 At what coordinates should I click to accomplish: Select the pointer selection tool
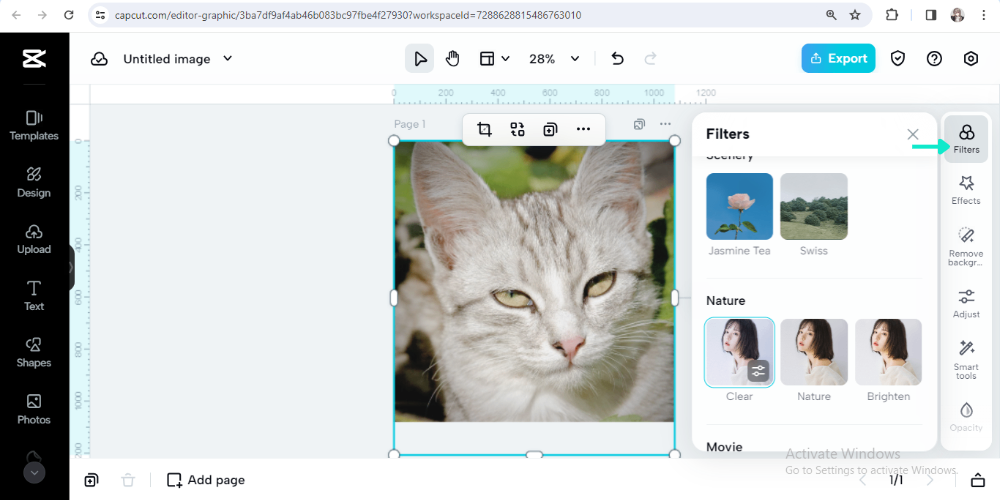[420, 59]
